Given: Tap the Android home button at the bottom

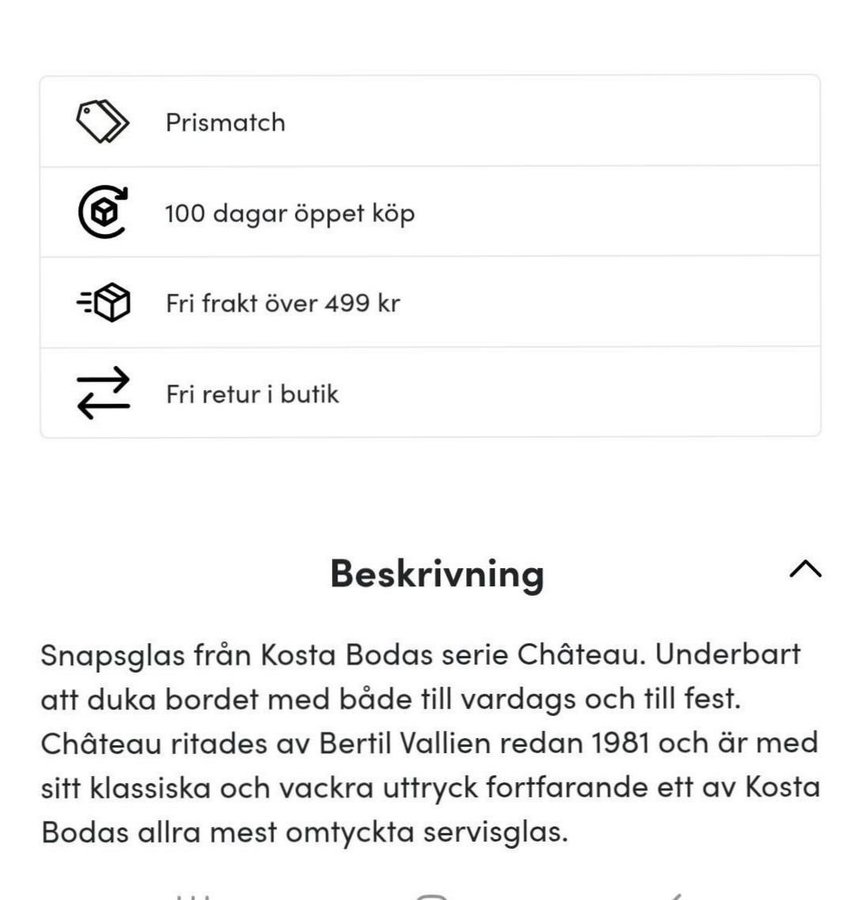Looking at the screenshot, I should [430, 894].
